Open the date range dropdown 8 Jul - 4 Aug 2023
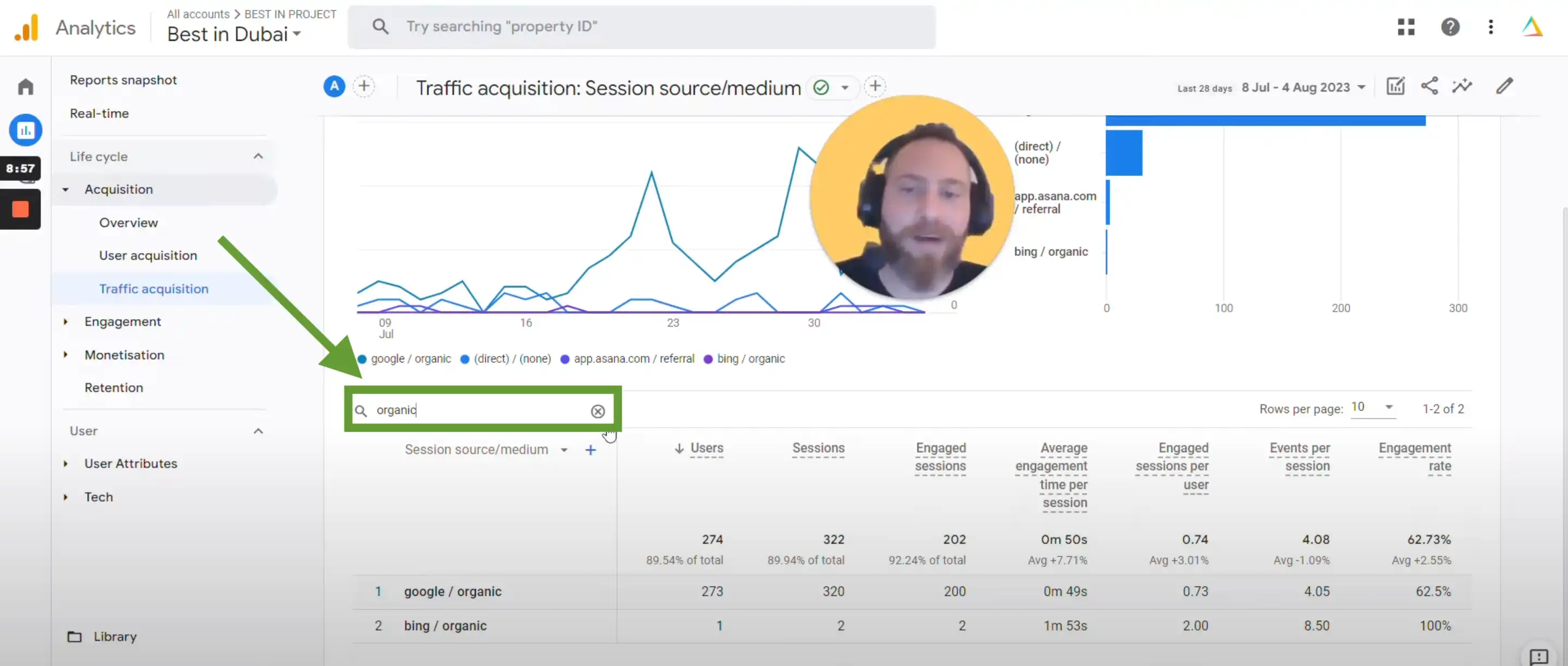1568x666 pixels. [x=1303, y=88]
